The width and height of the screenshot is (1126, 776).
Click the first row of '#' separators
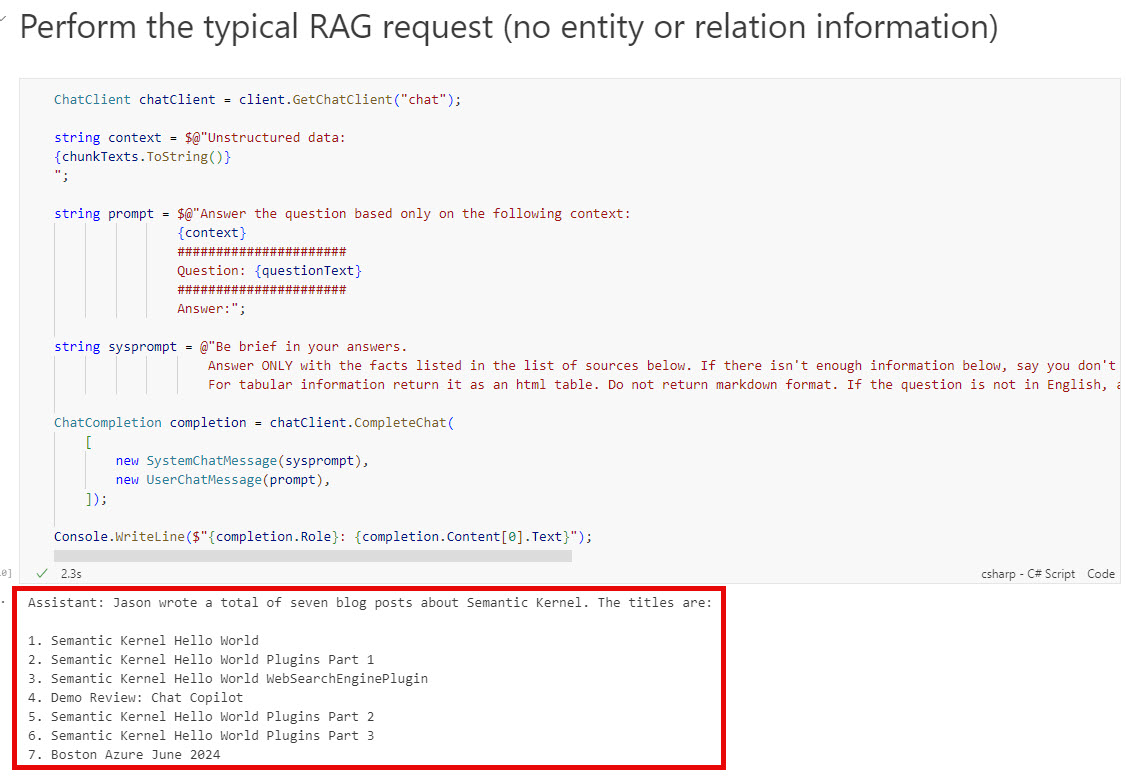[x=261, y=252]
